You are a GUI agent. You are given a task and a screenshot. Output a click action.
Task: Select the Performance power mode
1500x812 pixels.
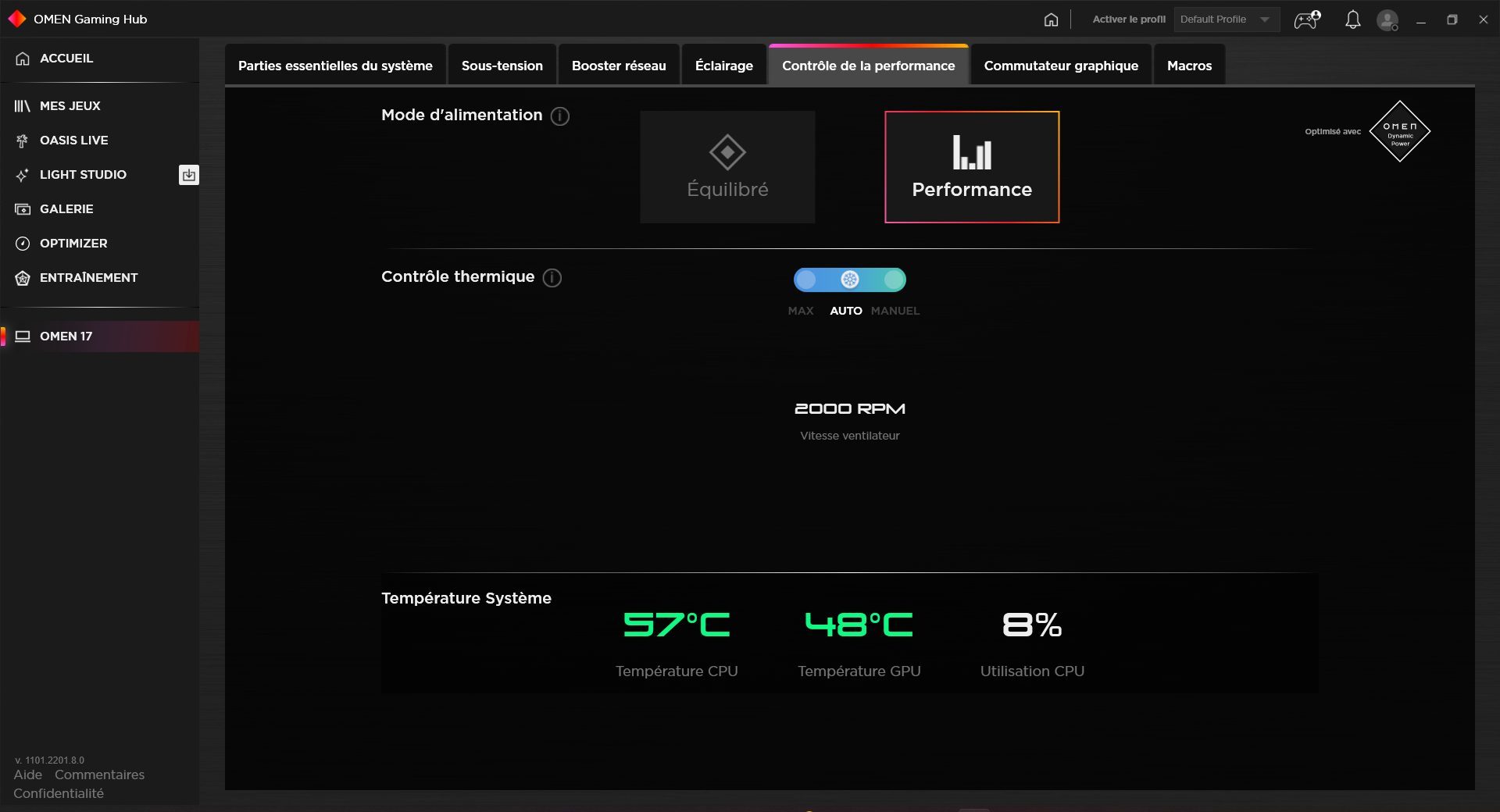(972, 167)
